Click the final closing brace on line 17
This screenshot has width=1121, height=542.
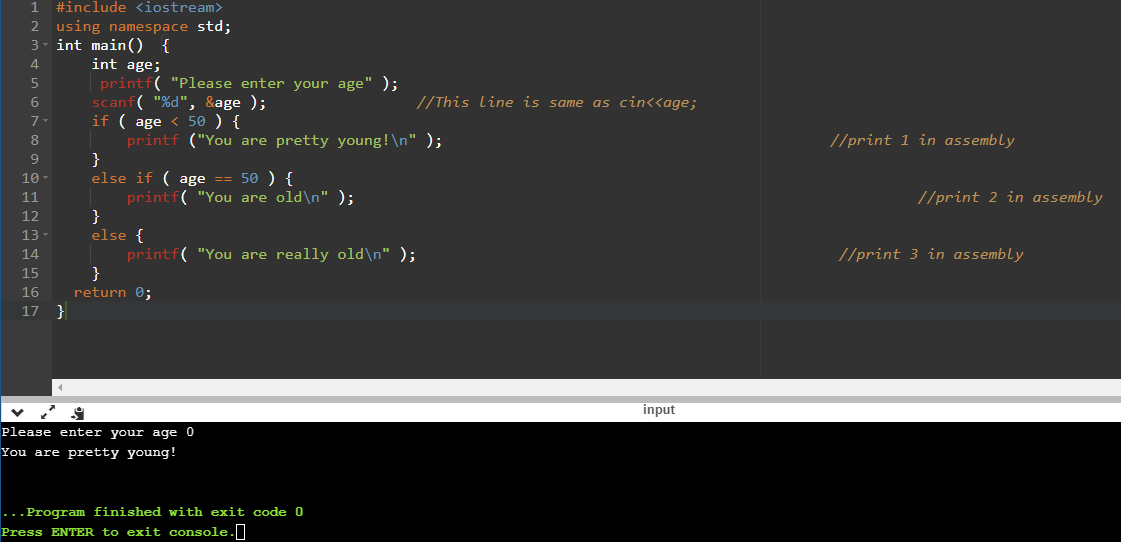point(61,310)
